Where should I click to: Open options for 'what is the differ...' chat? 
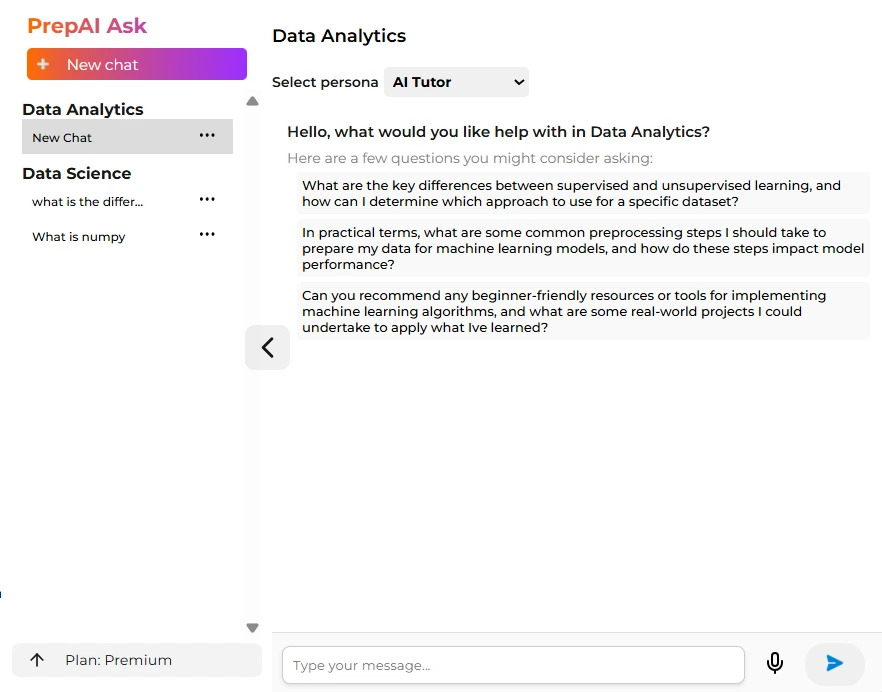[207, 199]
